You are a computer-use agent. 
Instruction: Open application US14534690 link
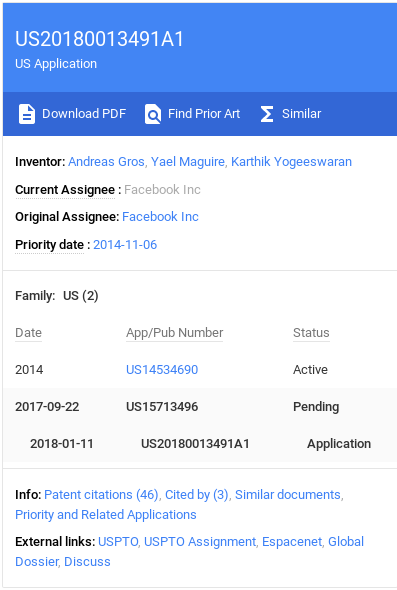[x=162, y=370]
